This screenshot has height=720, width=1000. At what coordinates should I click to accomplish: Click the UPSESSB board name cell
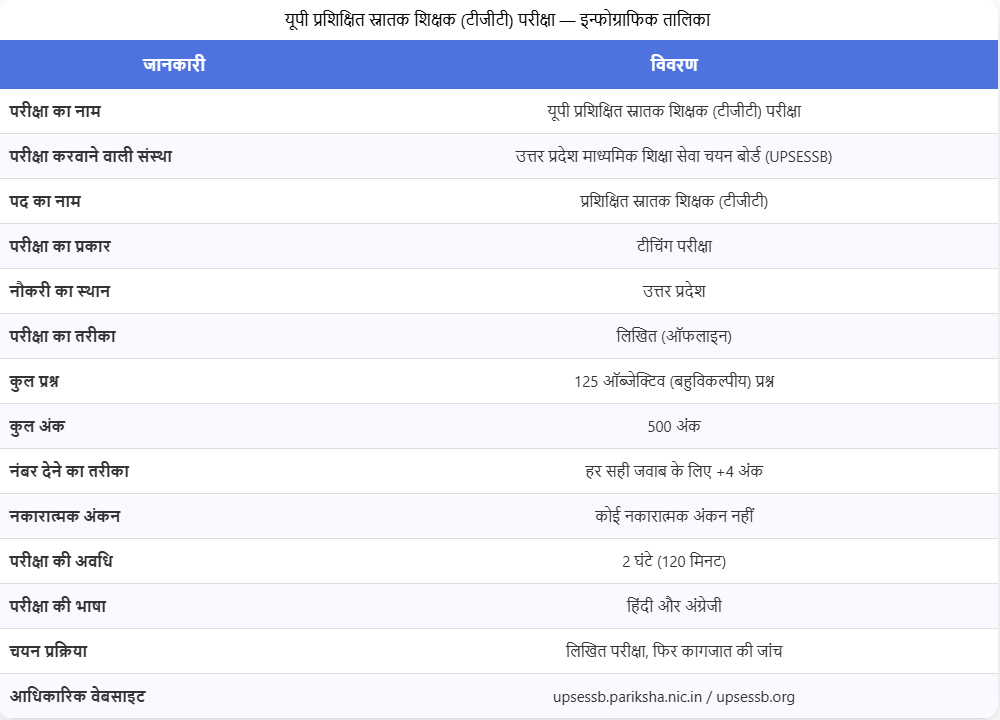tap(673, 156)
